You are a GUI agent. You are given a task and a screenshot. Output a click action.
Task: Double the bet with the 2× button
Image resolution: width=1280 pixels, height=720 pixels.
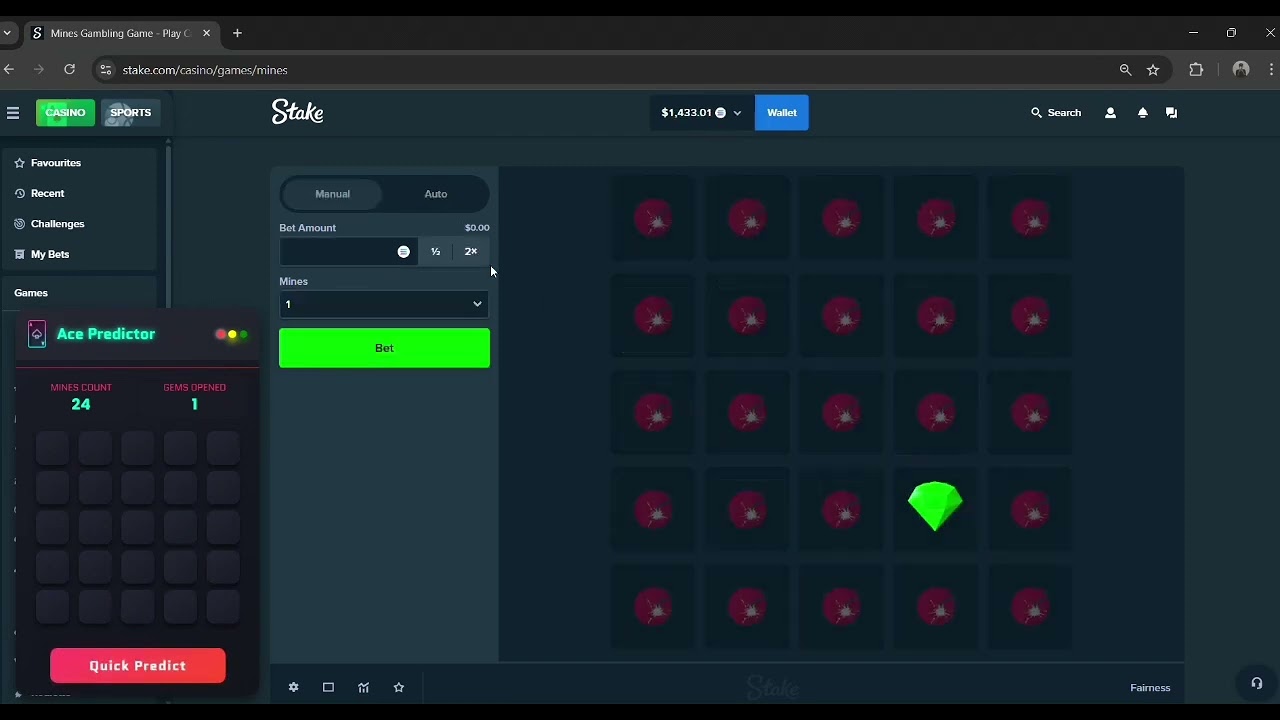click(x=471, y=252)
